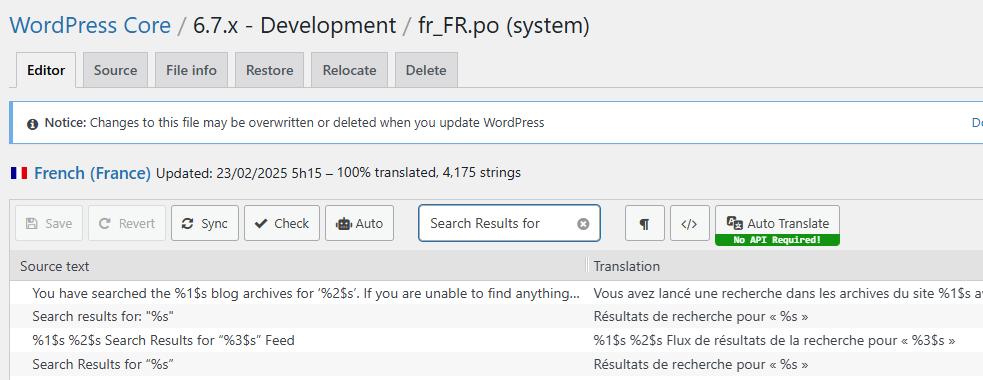The width and height of the screenshot is (983, 380).
Task: Clear the search filter with the x icon
Action: (583, 224)
